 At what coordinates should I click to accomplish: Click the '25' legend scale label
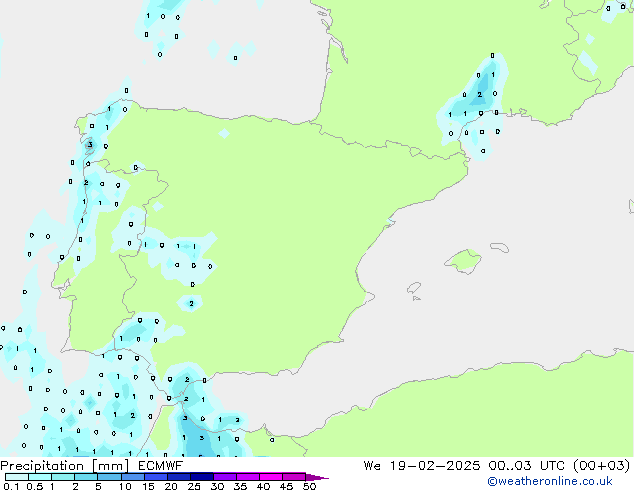click(x=194, y=486)
